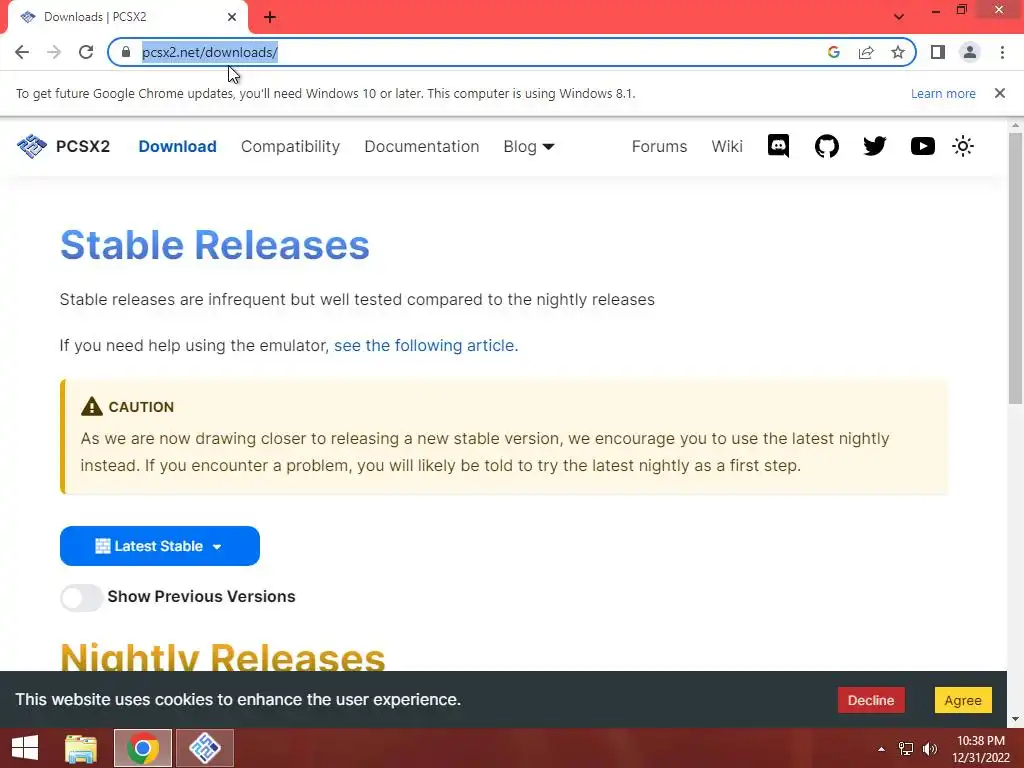The height and width of the screenshot is (768, 1024).
Task: Toggle light/dark theme sun icon
Action: (963, 146)
